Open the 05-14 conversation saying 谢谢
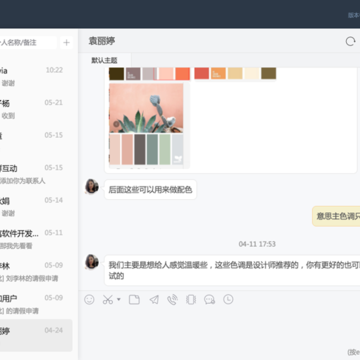The height and width of the screenshot is (360, 360). pyautogui.click(x=36, y=207)
